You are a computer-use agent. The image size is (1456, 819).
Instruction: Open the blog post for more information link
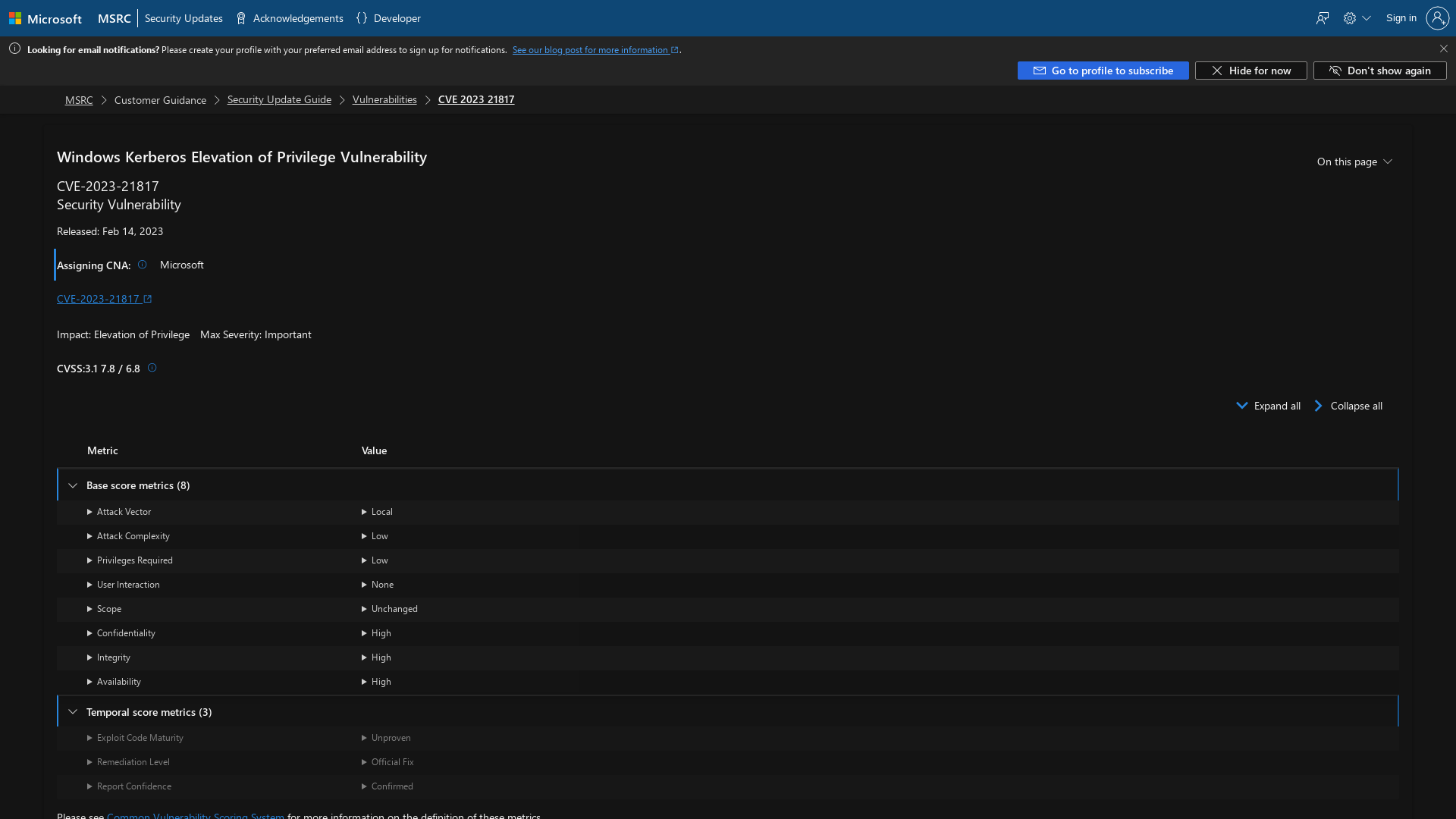point(595,50)
